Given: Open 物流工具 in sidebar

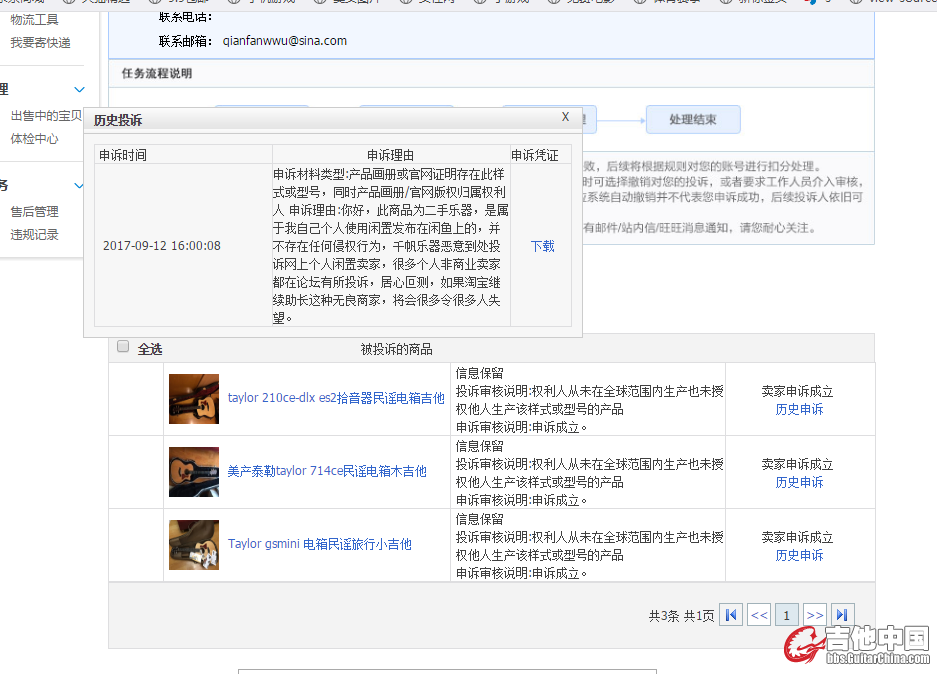Looking at the screenshot, I should pyautogui.click(x=35, y=20).
